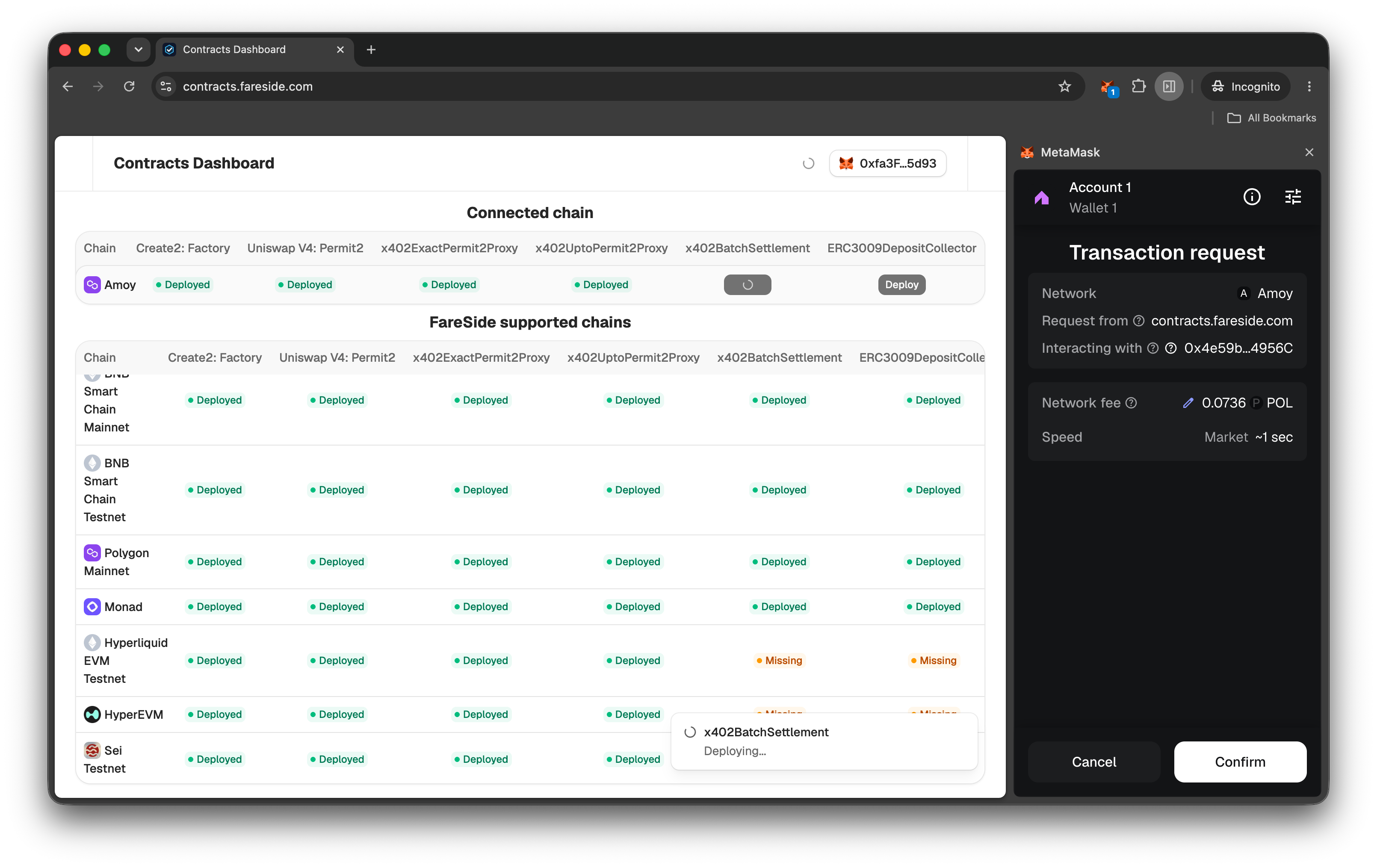Screen dimensions: 1377x868
Task: Confirm the MetaMask transaction request
Action: (1240, 762)
